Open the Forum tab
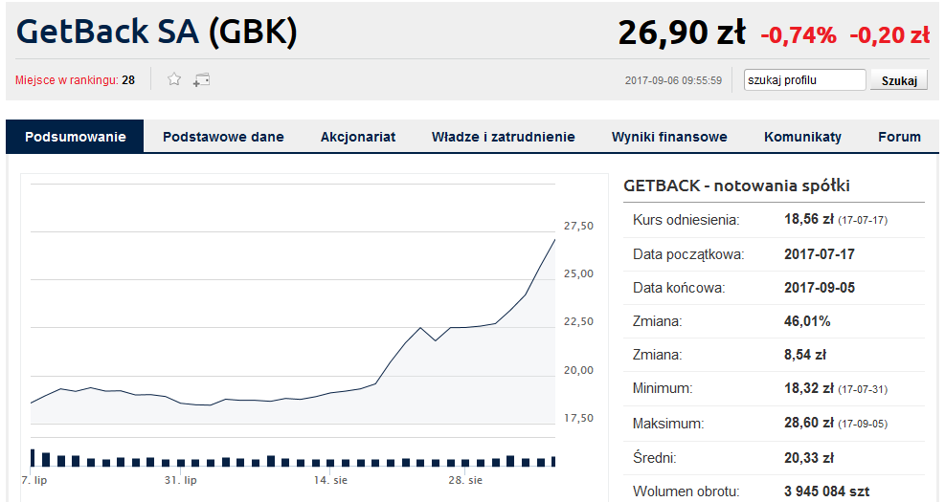 pyautogui.click(x=899, y=137)
